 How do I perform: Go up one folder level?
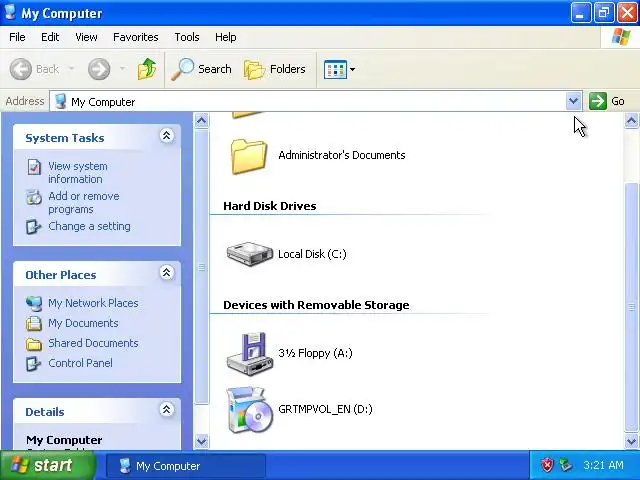(147, 69)
